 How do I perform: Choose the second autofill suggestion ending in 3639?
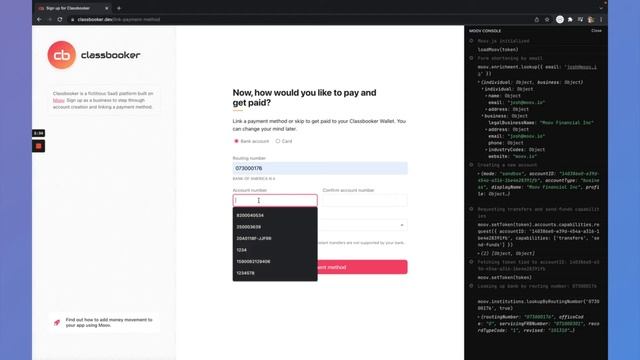pos(275,227)
